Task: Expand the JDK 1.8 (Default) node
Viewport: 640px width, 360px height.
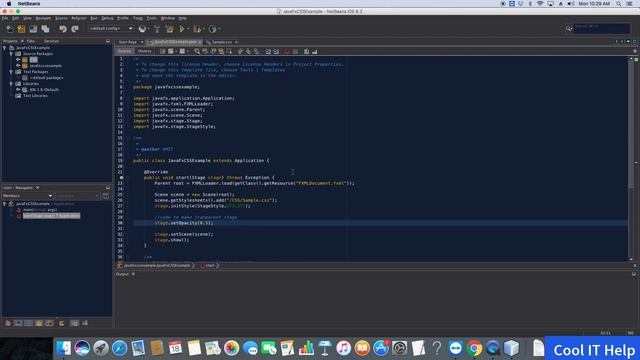Action: tap(18, 89)
